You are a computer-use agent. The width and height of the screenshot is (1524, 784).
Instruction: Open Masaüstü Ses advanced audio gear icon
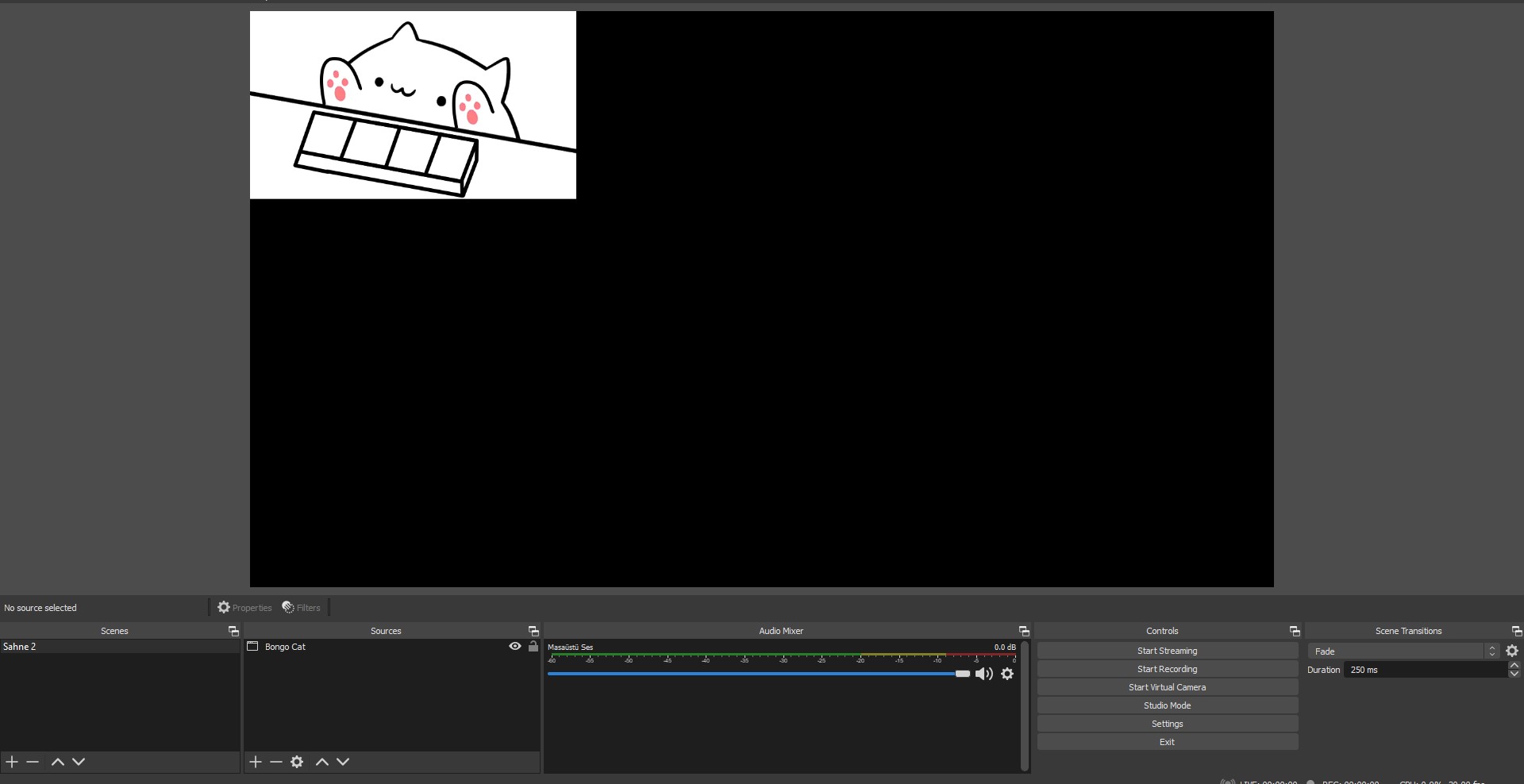point(1006,674)
